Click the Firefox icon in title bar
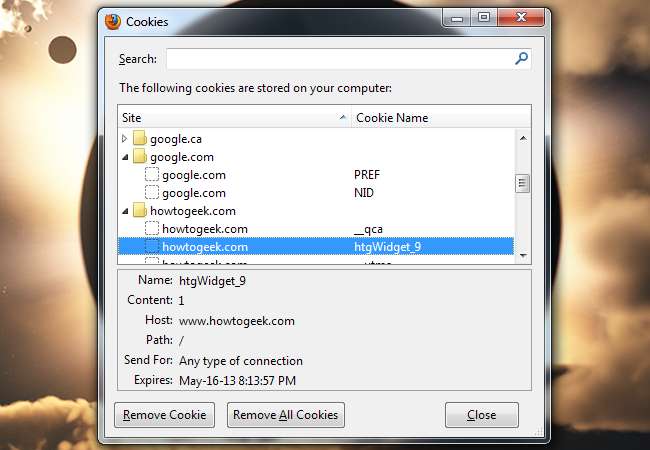This screenshot has width=650, height=450. coord(113,22)
